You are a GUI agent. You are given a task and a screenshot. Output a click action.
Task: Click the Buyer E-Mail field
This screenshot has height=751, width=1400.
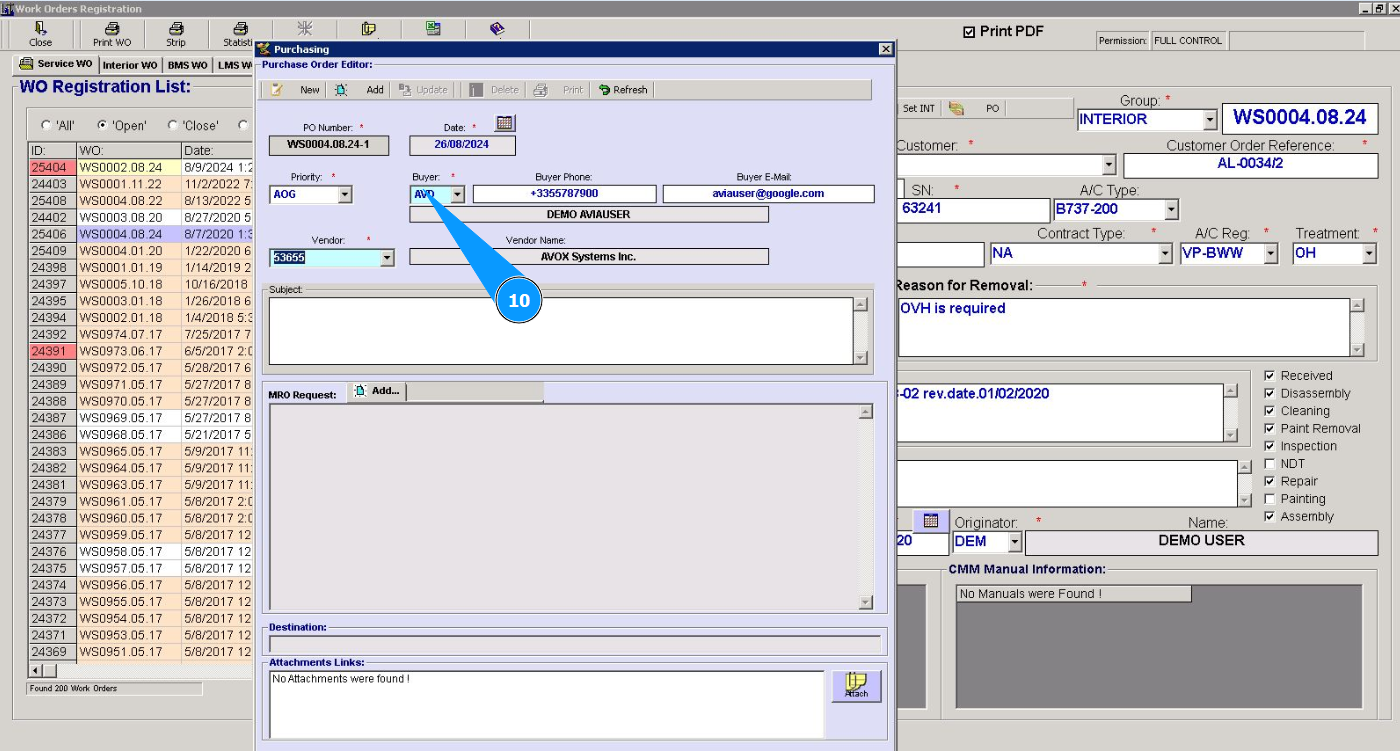(x=769, y=194)
